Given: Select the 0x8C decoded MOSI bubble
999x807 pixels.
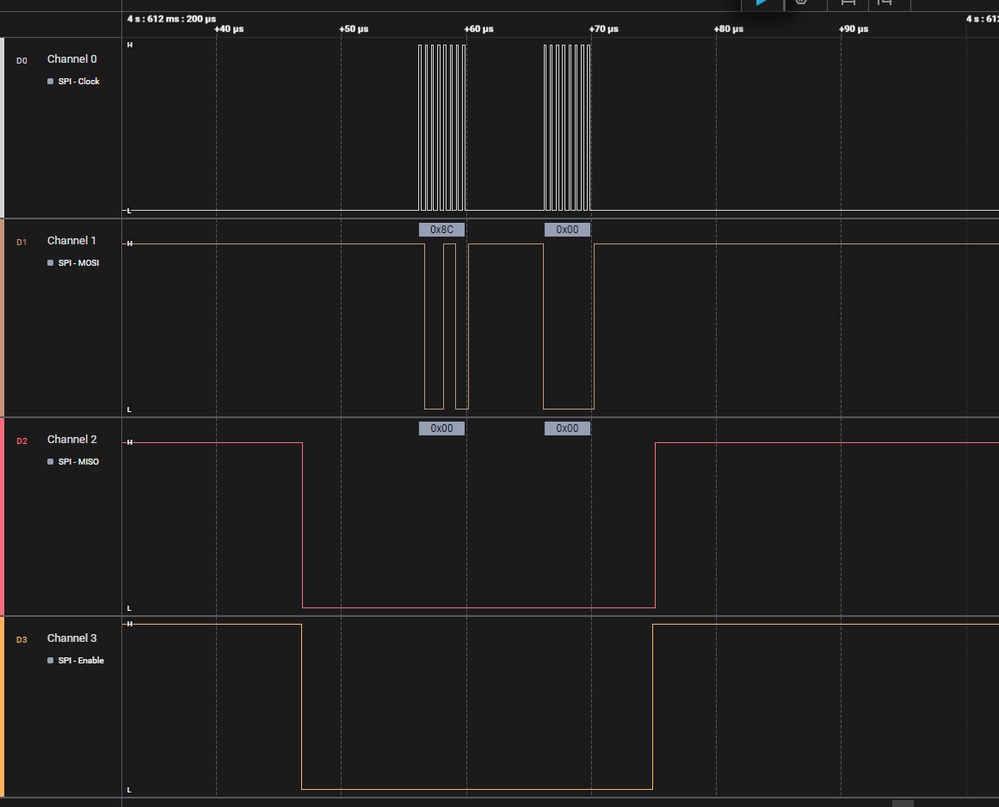Looking at the screenshot, I should tap(442, 229).
